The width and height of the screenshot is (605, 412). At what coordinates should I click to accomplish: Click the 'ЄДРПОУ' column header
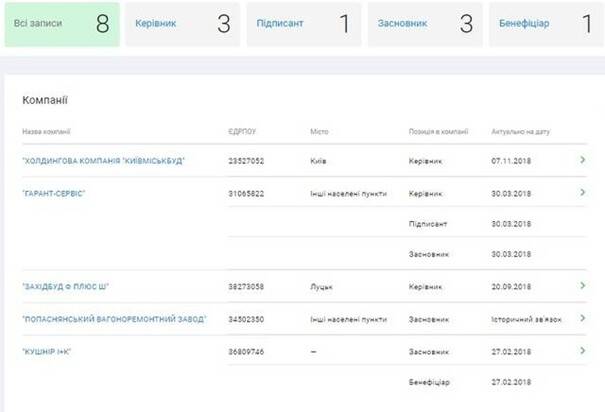(243, 131)
